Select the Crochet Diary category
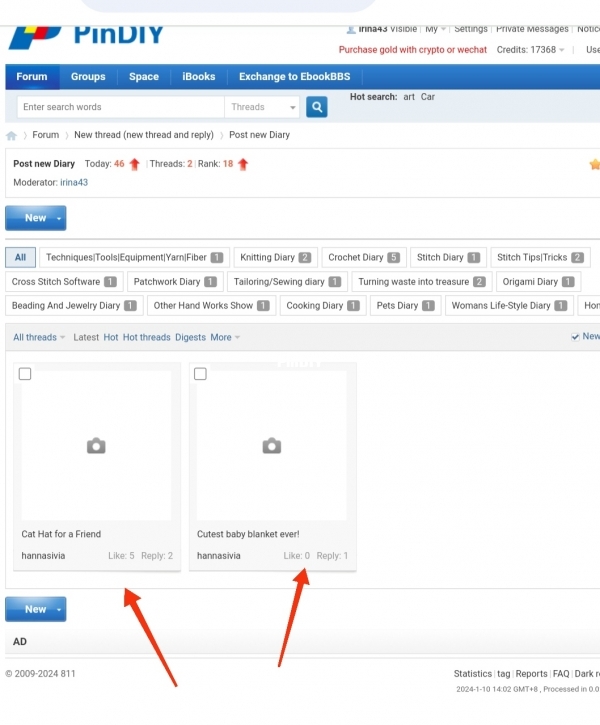This screenshot has height=725, width=600. coord(364,258)
